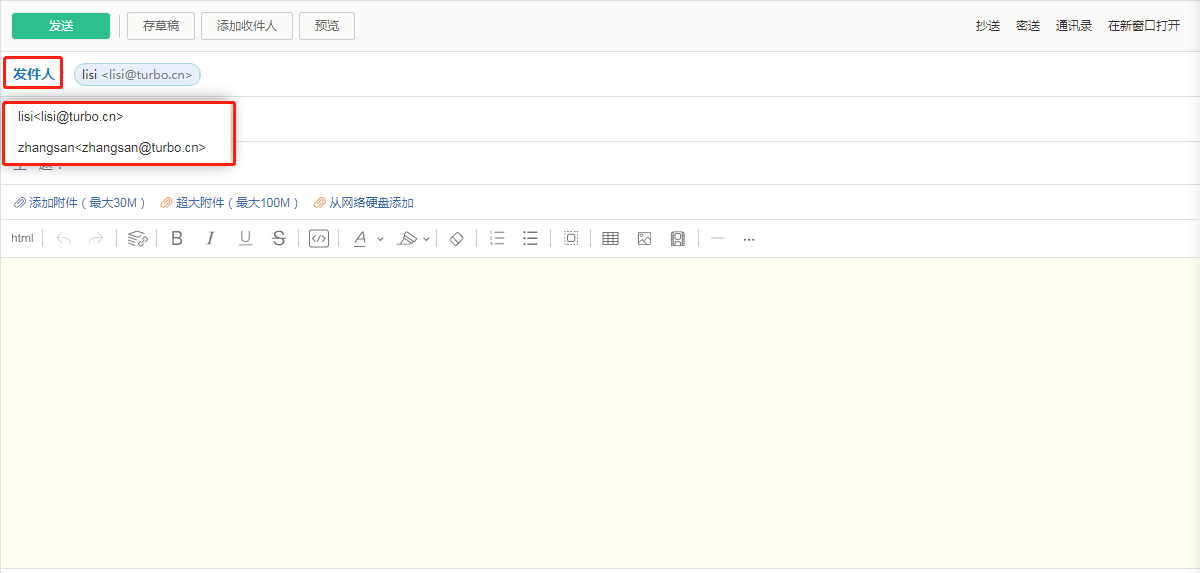
Task: Apply italic formatting
Action: pos(210,238)
